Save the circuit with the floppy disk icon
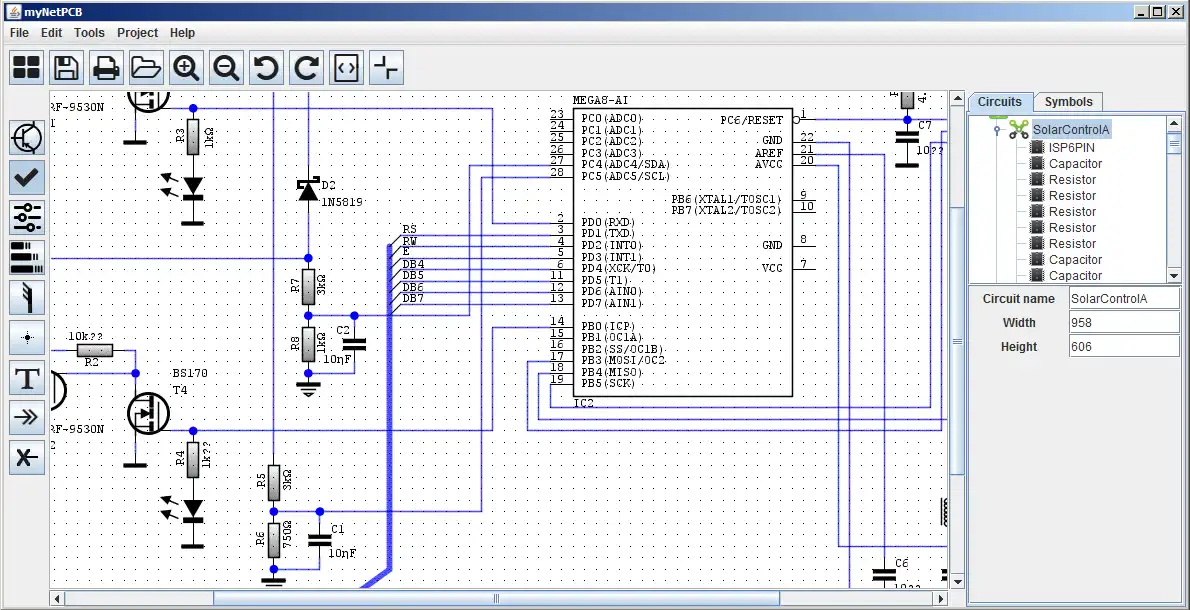This screenshot has height=610, width=1190. [x=67, y=68]
